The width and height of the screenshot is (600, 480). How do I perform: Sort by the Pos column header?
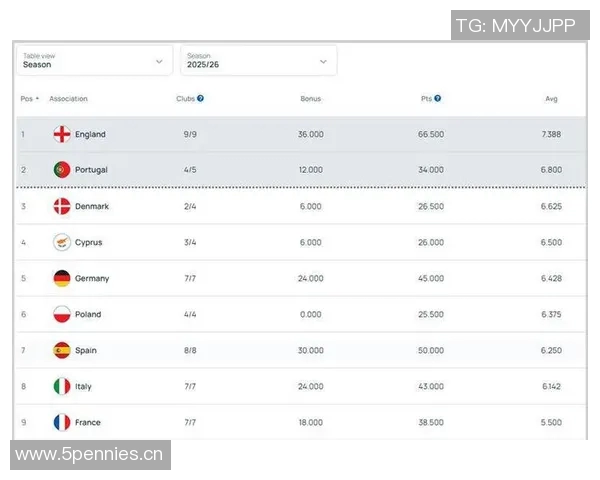click(x=29, y=99)
